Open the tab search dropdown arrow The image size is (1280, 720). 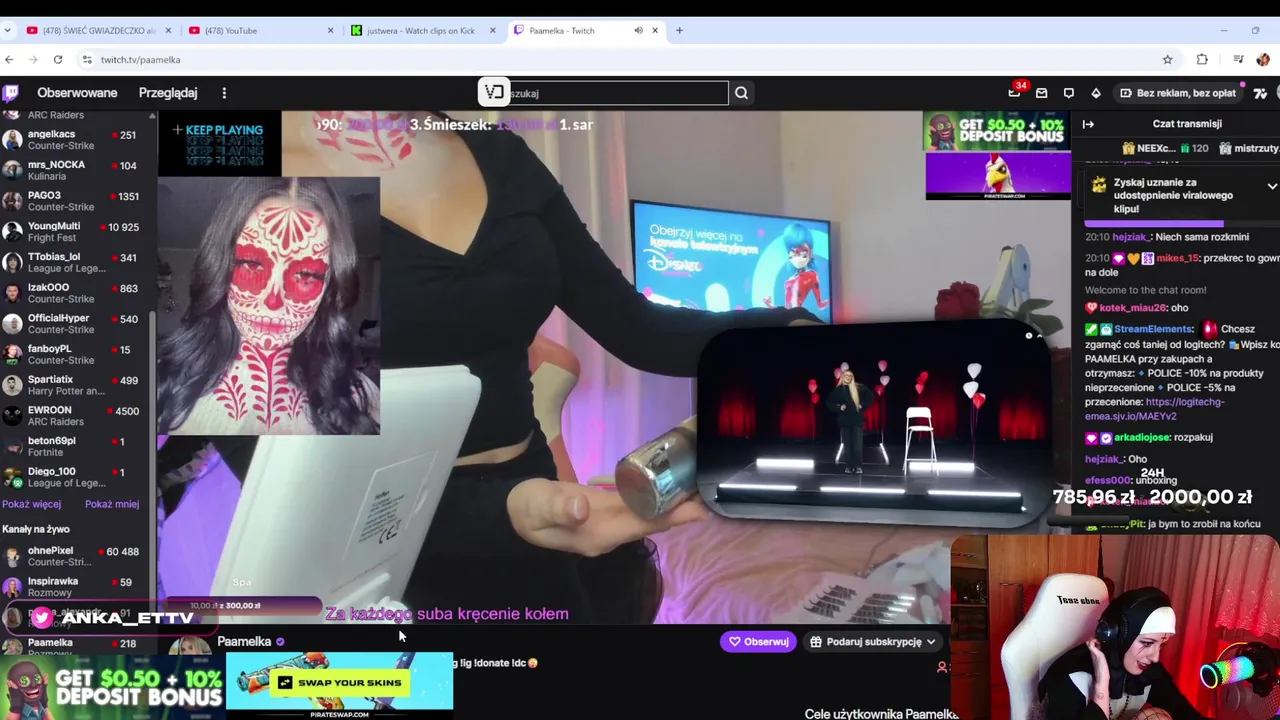8,30
